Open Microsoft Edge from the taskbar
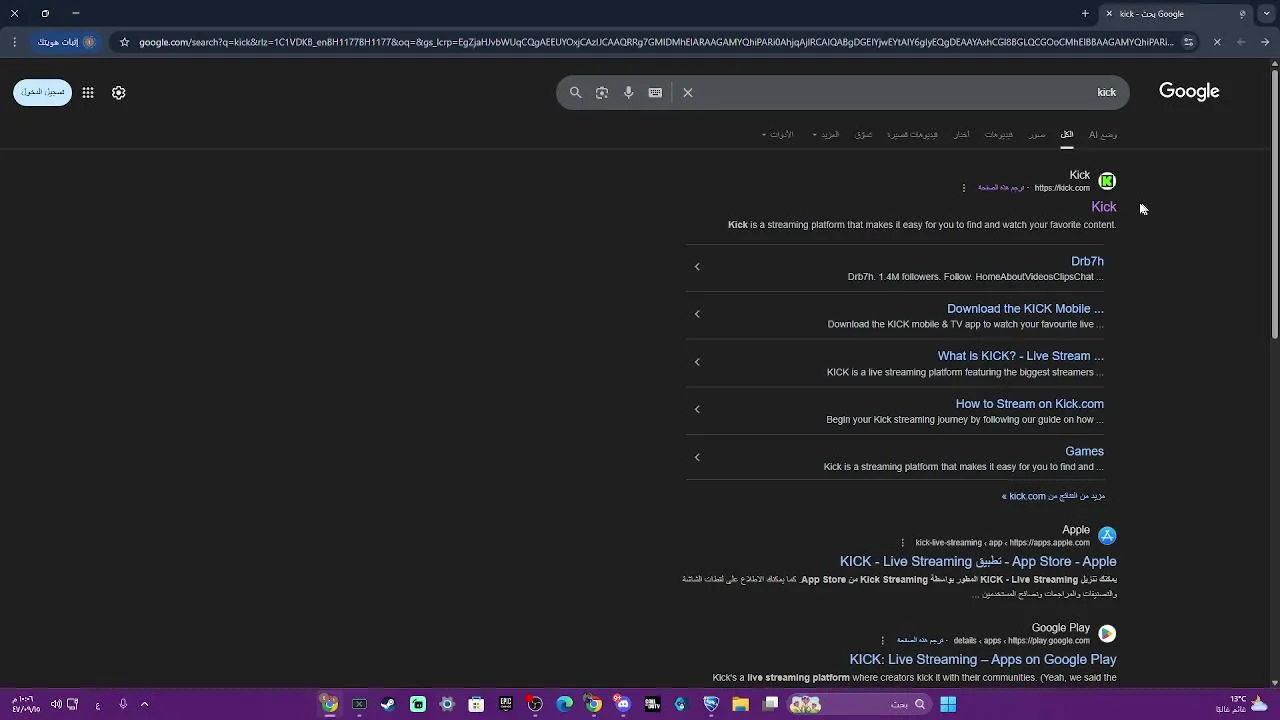The height and width of the screenshot is (720, 1280). click(564, 704)
